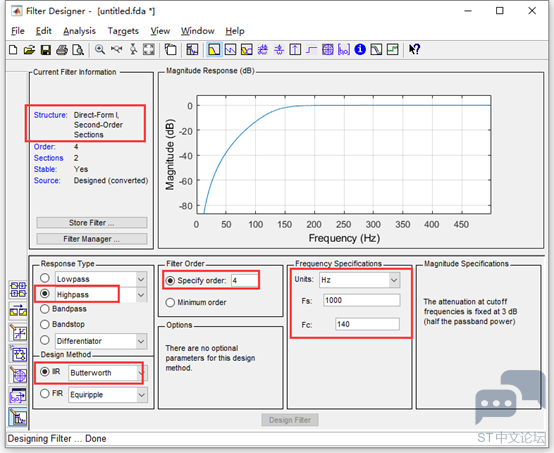Show the Phase Response analysis
The width and height of the screenshot is (554, 453).
click(x=230, y=49)
